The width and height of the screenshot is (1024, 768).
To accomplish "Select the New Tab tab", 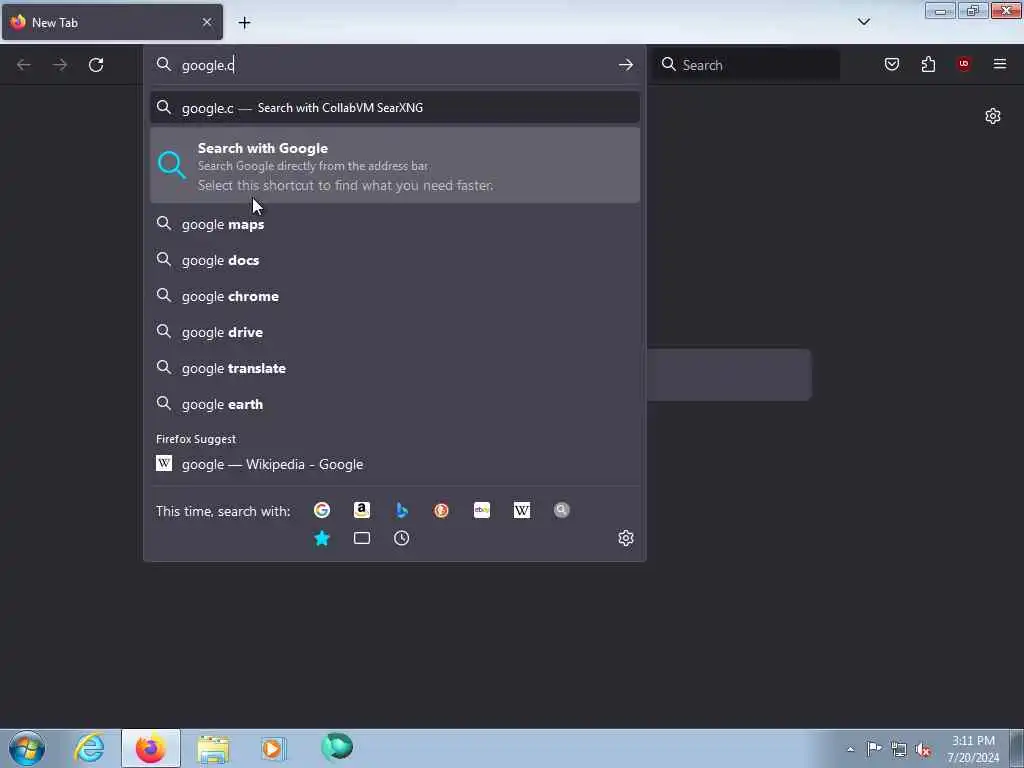I will pos(112,22).
